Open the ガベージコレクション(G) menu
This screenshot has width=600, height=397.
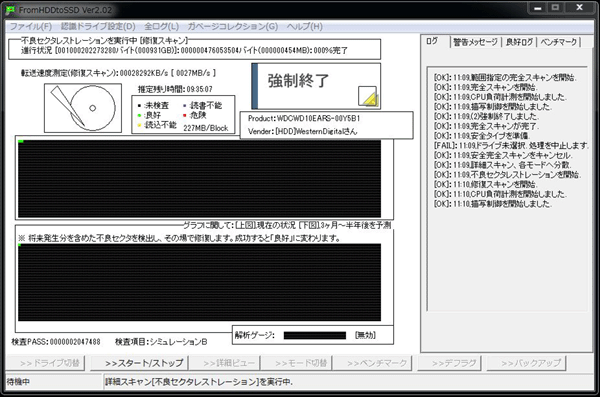click(233, 26)
